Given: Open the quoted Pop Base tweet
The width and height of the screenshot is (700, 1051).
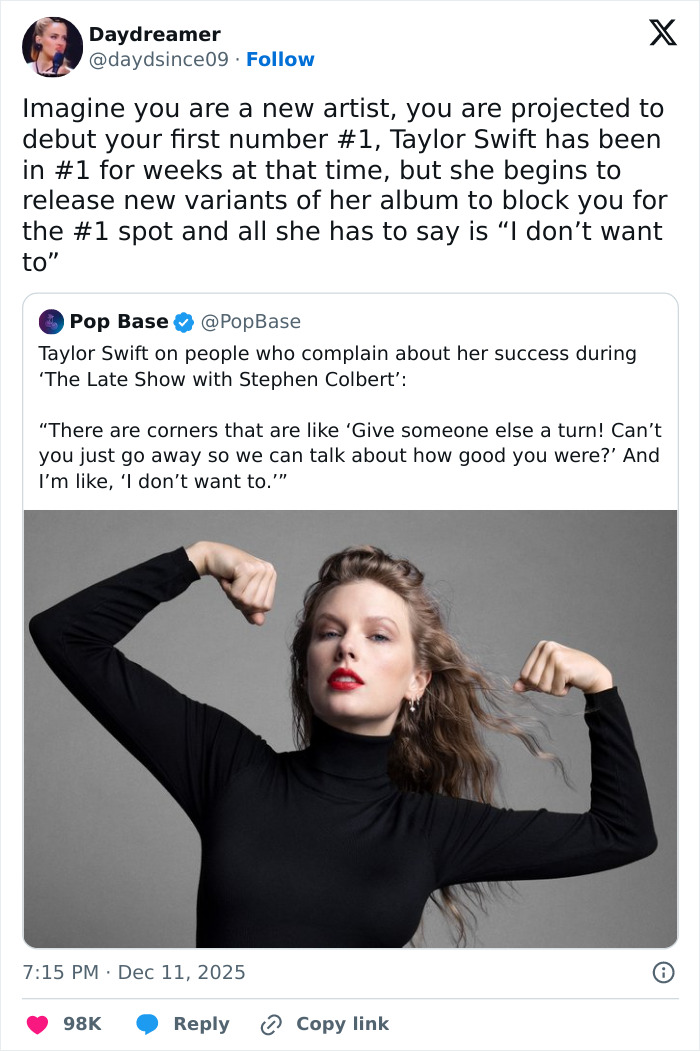Looking at the screenshot, I should coord(350,420).
